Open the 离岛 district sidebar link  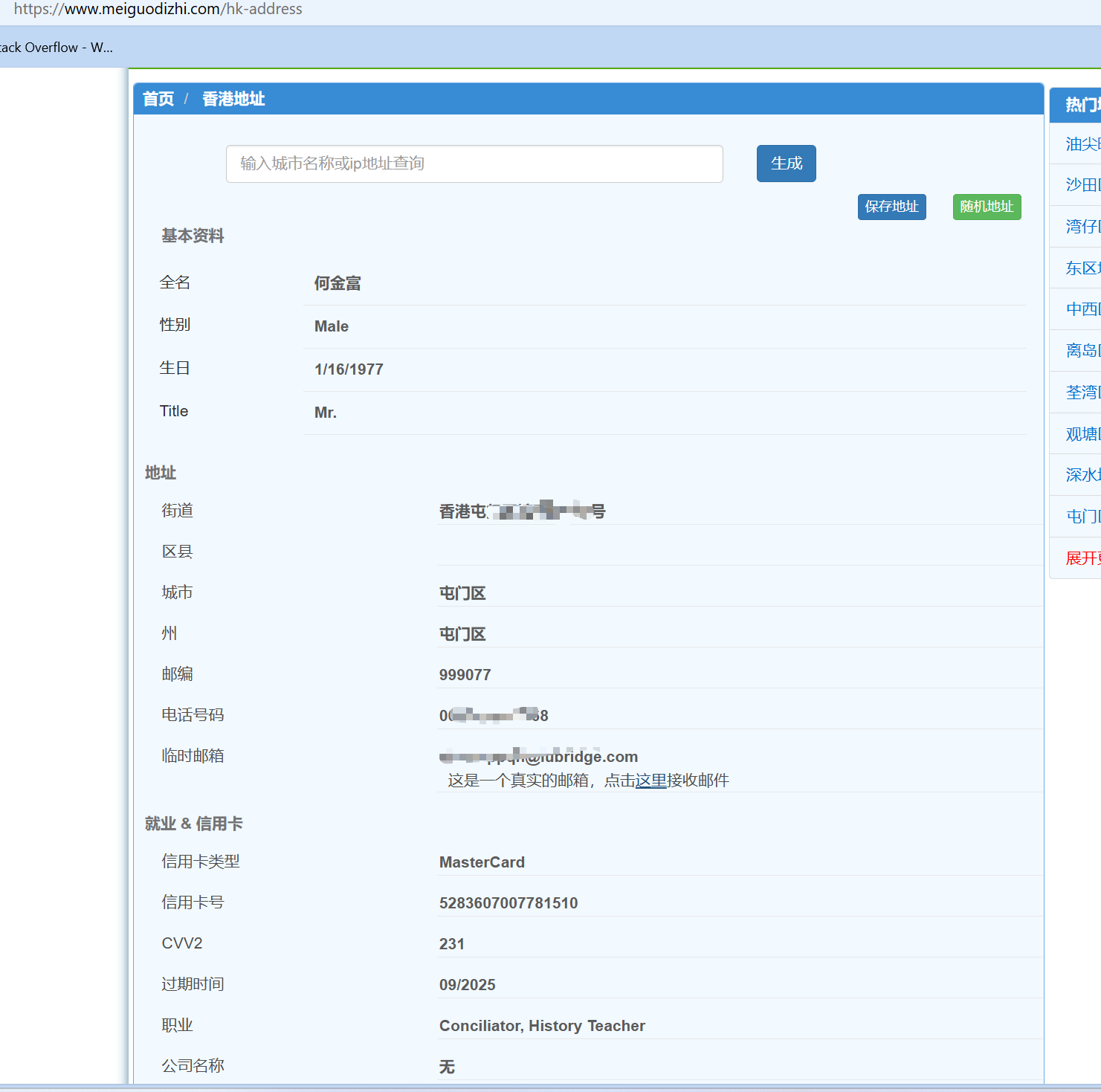click(1082, 351)
